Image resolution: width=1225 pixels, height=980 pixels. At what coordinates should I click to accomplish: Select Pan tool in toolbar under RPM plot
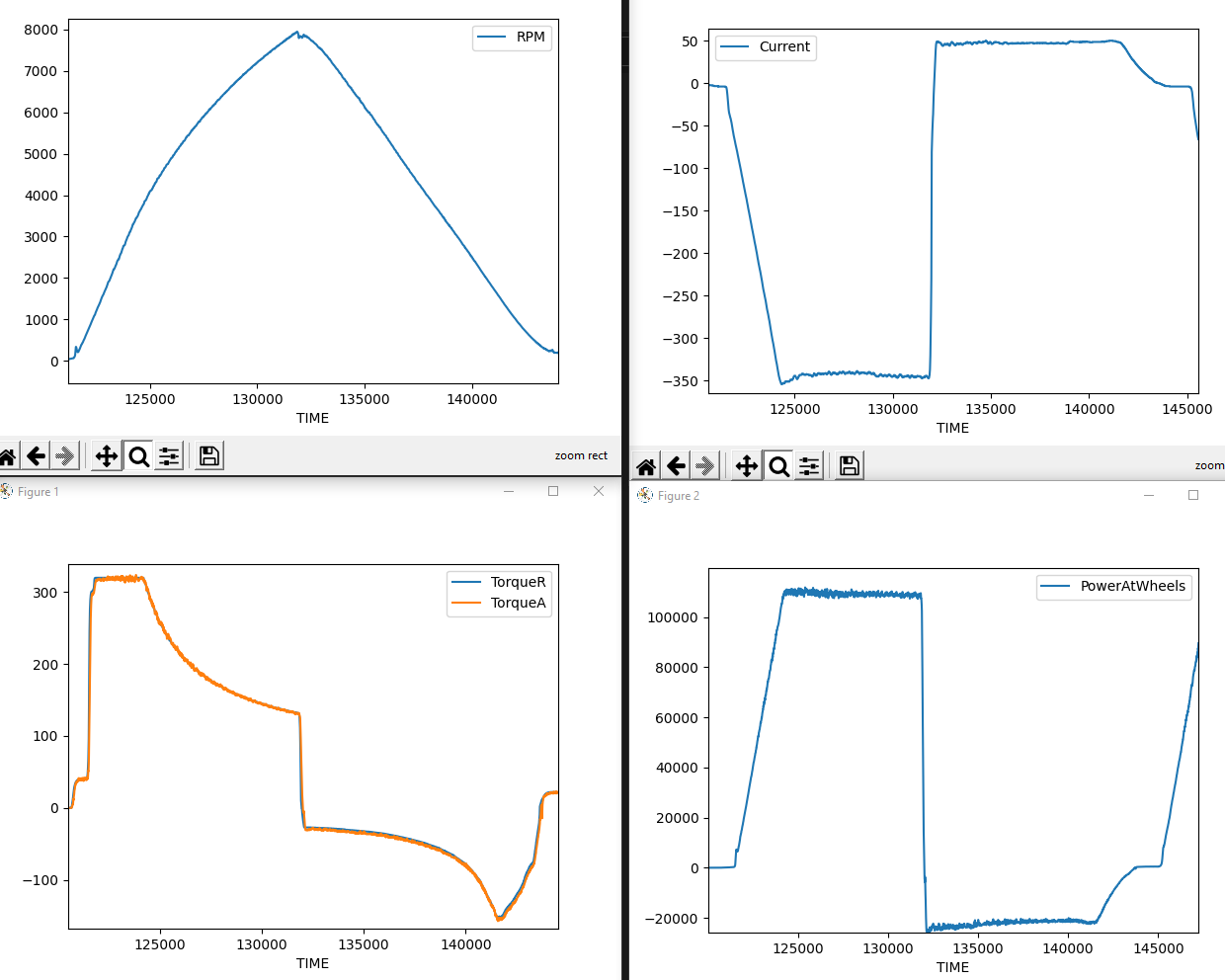(107, 455)
